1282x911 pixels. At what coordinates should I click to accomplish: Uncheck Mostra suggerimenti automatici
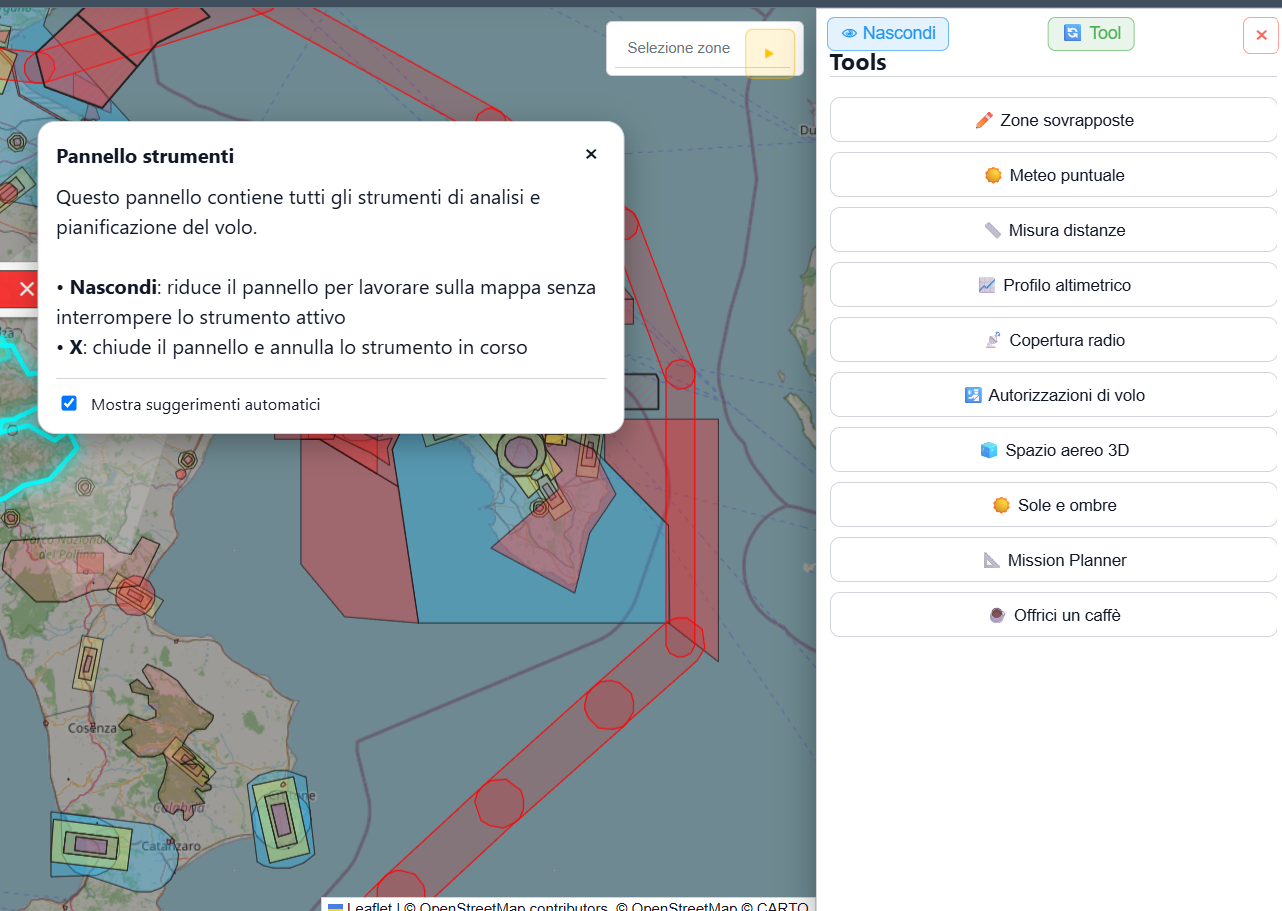point(69,403)
